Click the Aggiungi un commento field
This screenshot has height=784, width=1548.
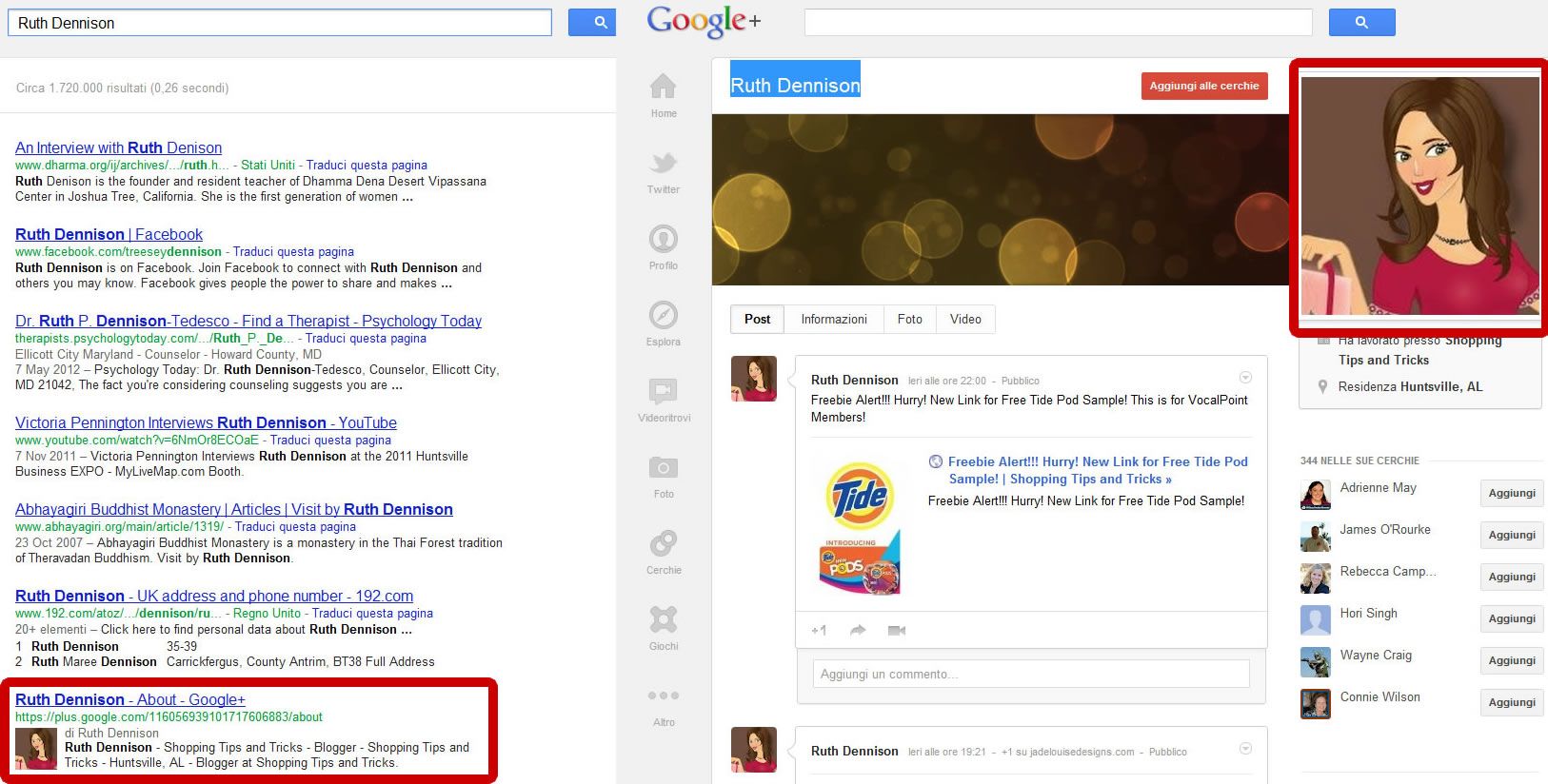click(1030, 675)
